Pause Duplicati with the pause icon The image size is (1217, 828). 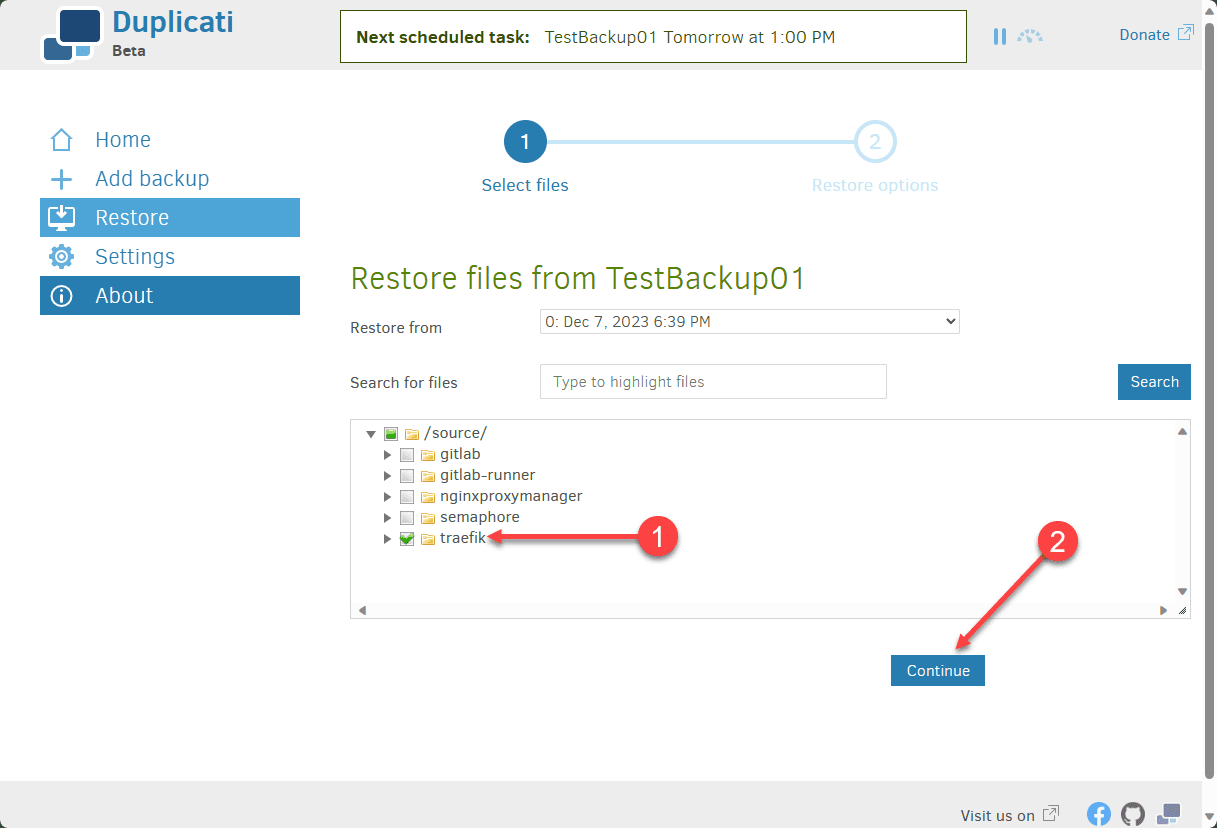pyautogui.click(x=999, y=36)
